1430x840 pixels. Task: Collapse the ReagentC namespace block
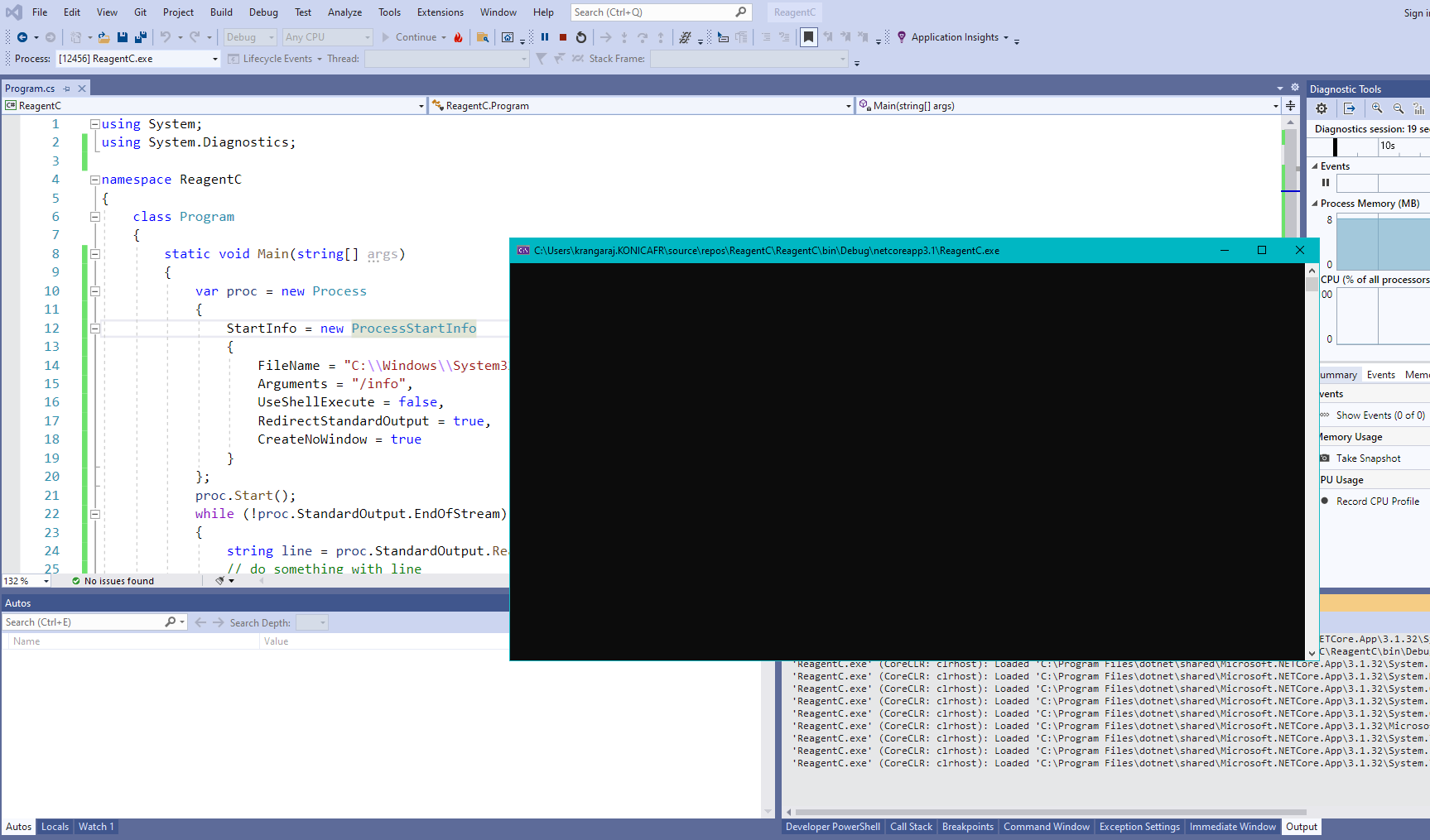pyautogui.click(x=95, y=180)
